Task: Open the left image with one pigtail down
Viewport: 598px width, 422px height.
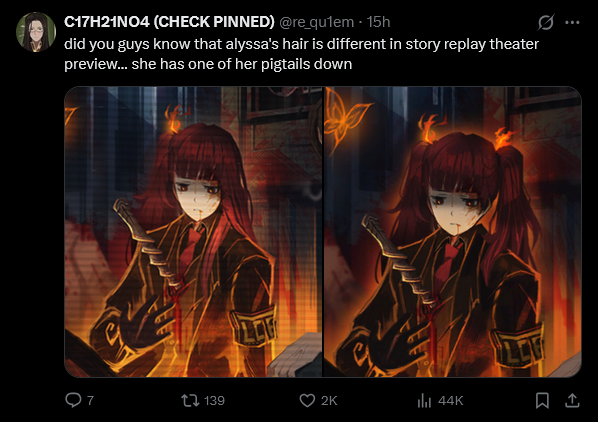Action: [193, 232]
